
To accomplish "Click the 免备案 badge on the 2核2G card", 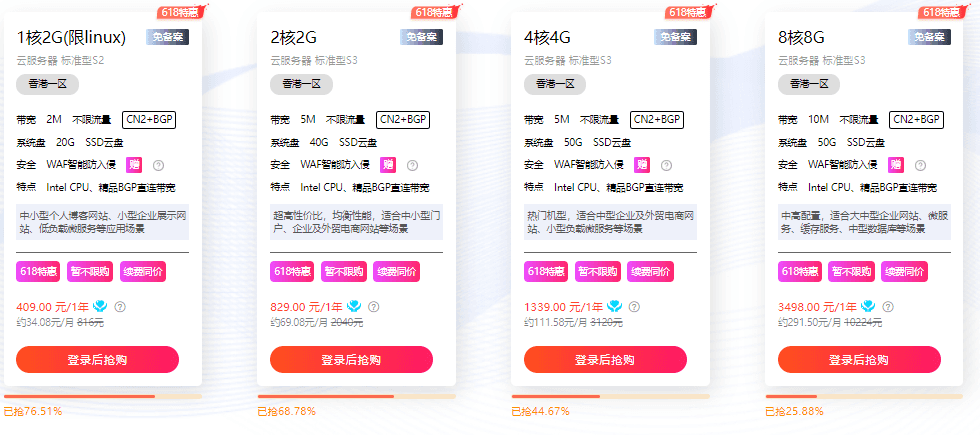I will click(x=422, y=37).
